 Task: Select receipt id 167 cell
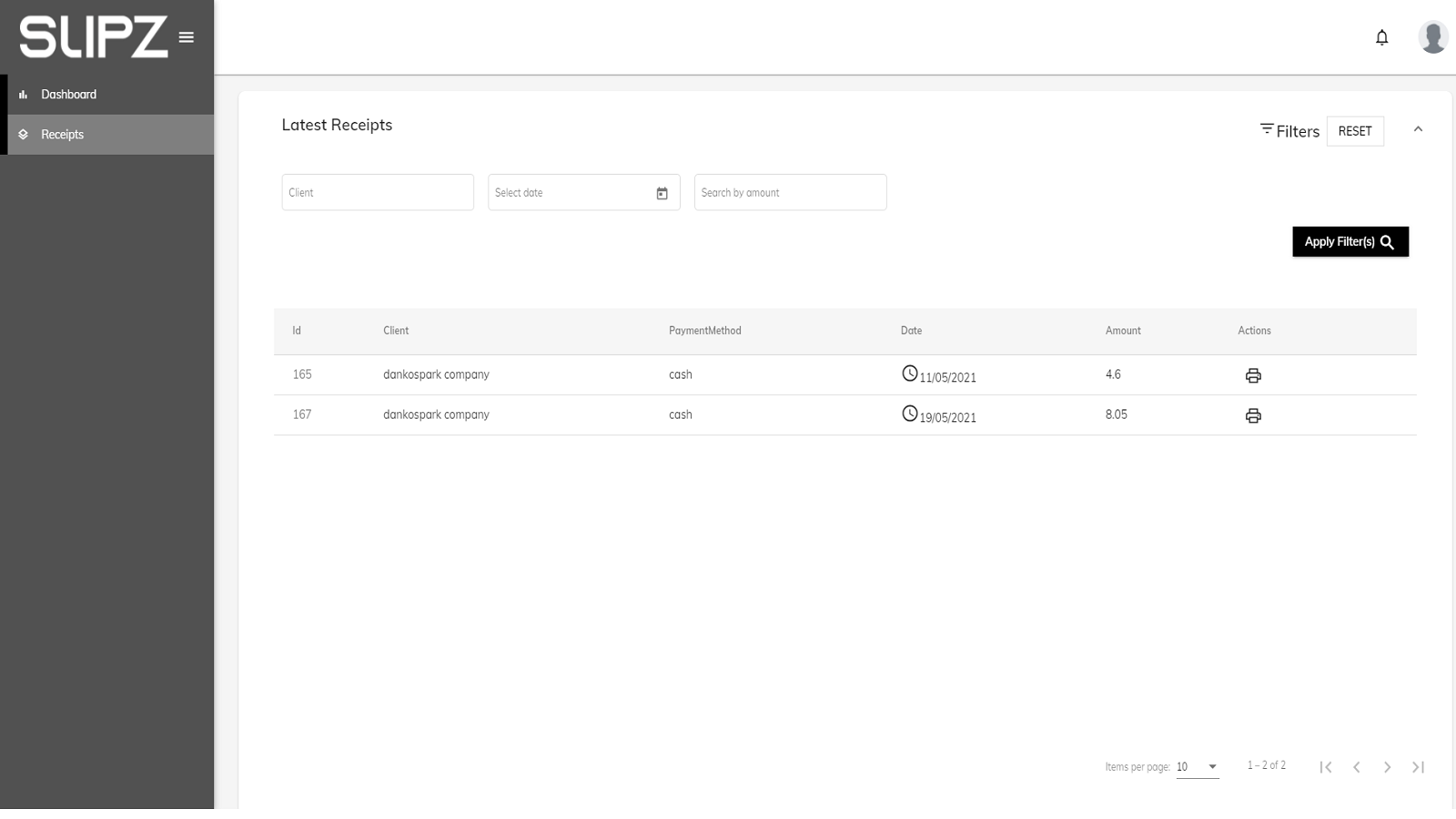point(302,414)
